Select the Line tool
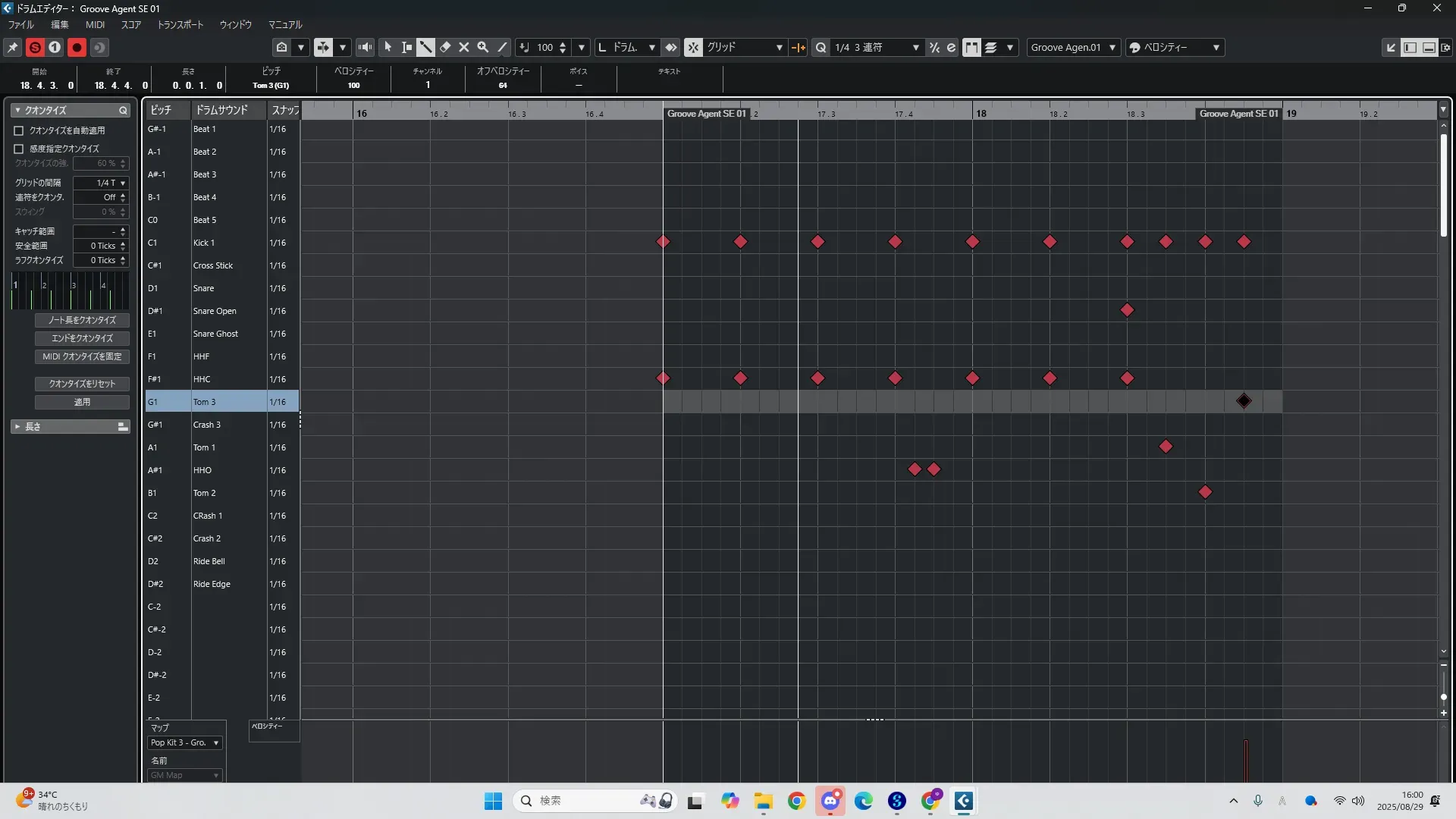 pos(502,47)
